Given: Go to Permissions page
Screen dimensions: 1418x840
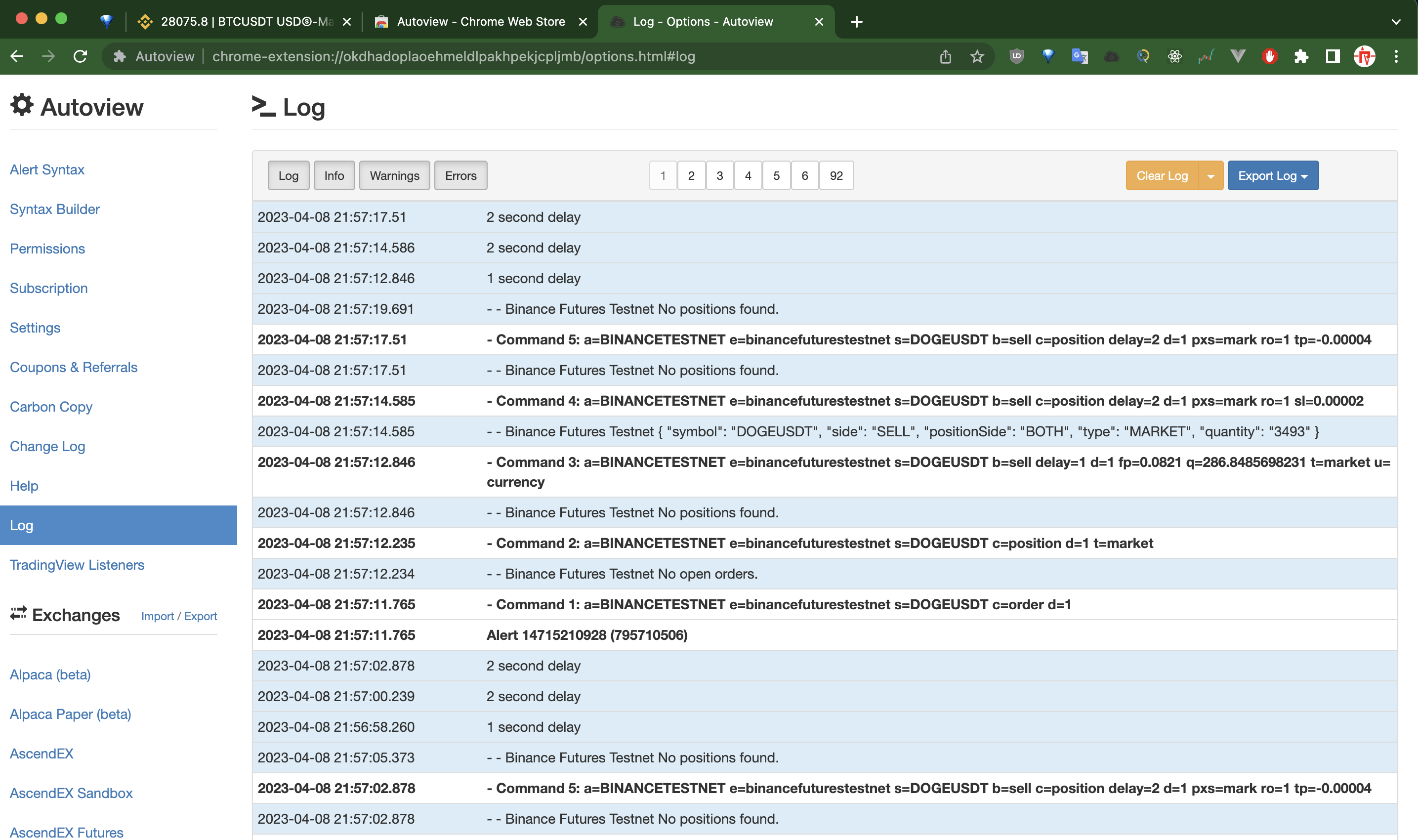Looking at the screenshot, I should tap(47, 249).
